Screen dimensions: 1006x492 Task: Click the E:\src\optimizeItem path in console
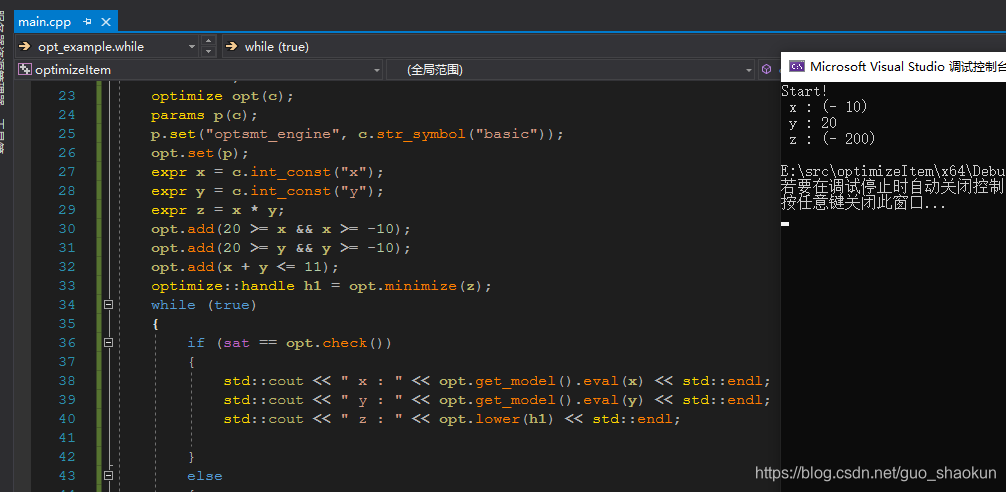click(893, 171)
